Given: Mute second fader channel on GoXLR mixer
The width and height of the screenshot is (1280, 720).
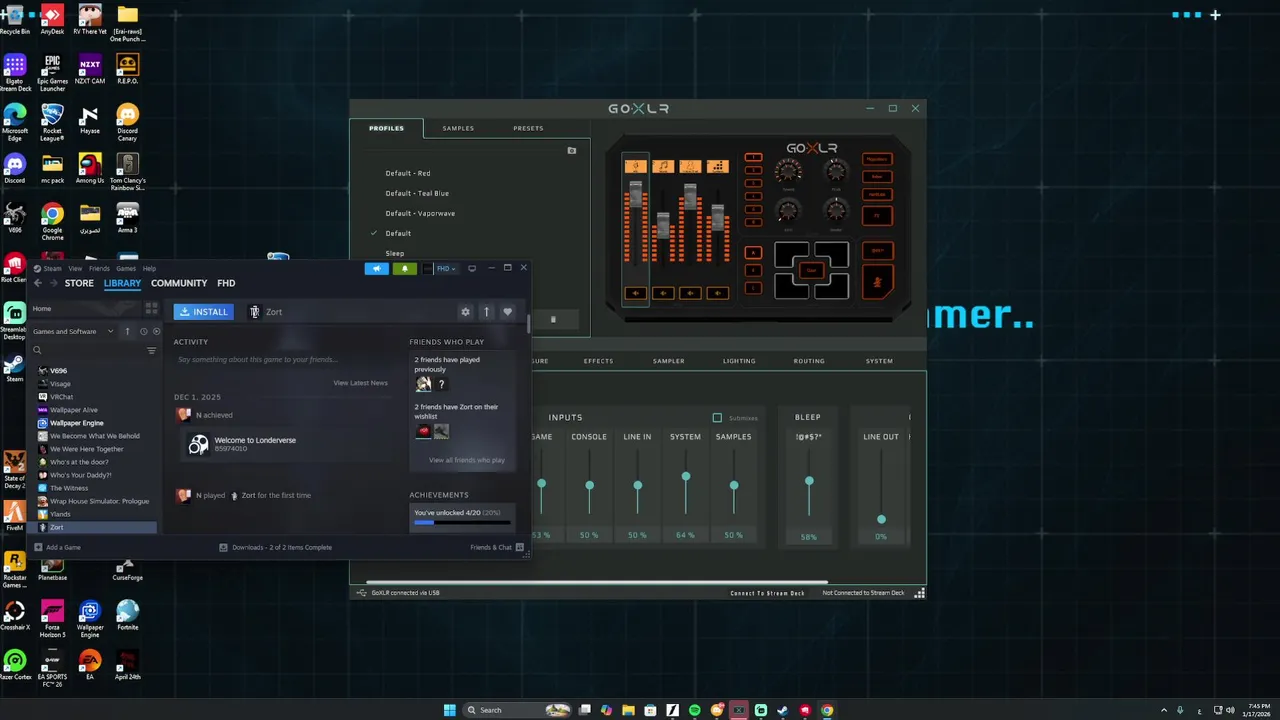Looking at the screenshot, I should coord(662,293).
